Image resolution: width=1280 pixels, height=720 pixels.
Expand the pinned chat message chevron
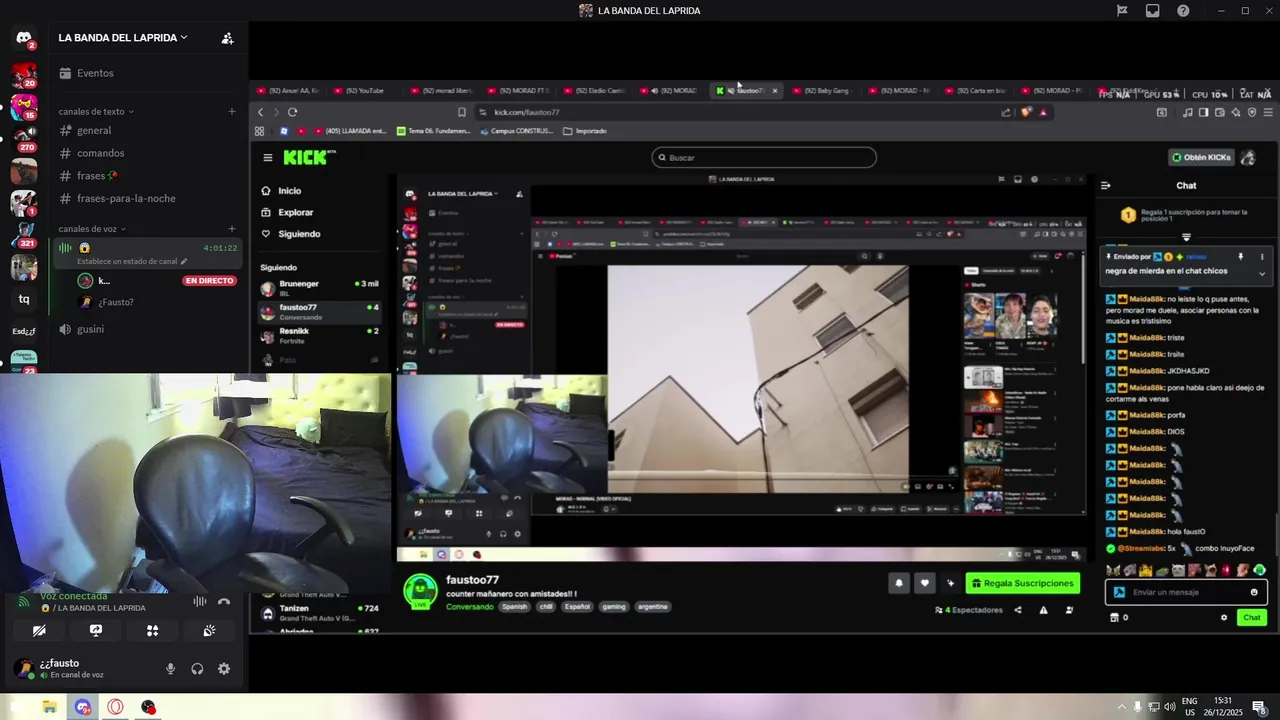tap(1262, 273)
